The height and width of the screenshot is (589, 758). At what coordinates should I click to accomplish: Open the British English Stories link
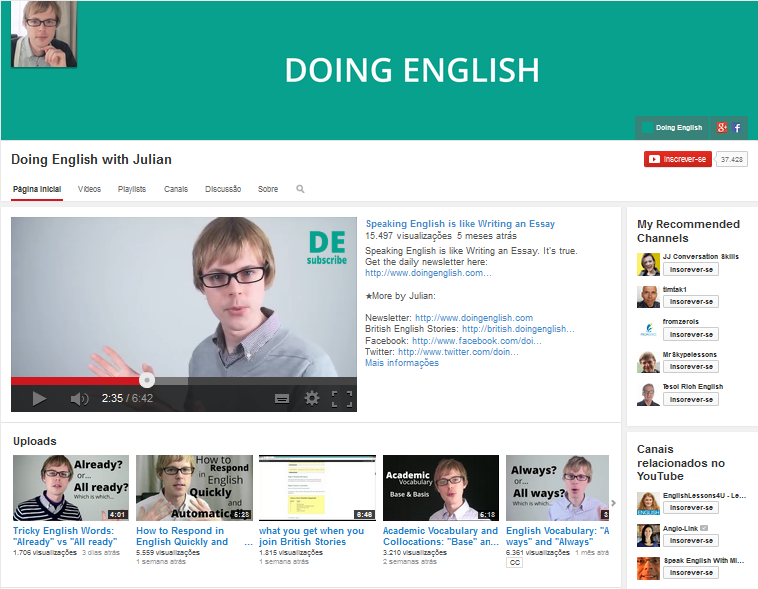[518, 329]
